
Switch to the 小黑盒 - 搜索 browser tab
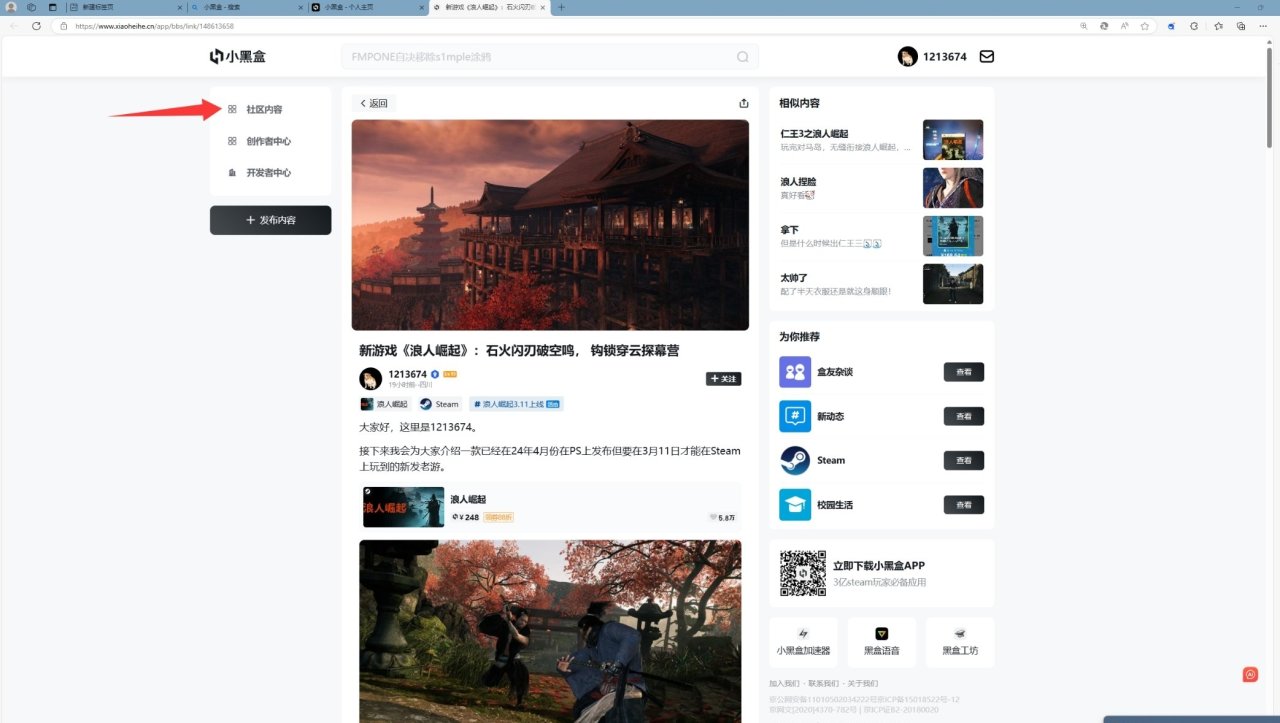pyautogui.click(x=247, y=7)
